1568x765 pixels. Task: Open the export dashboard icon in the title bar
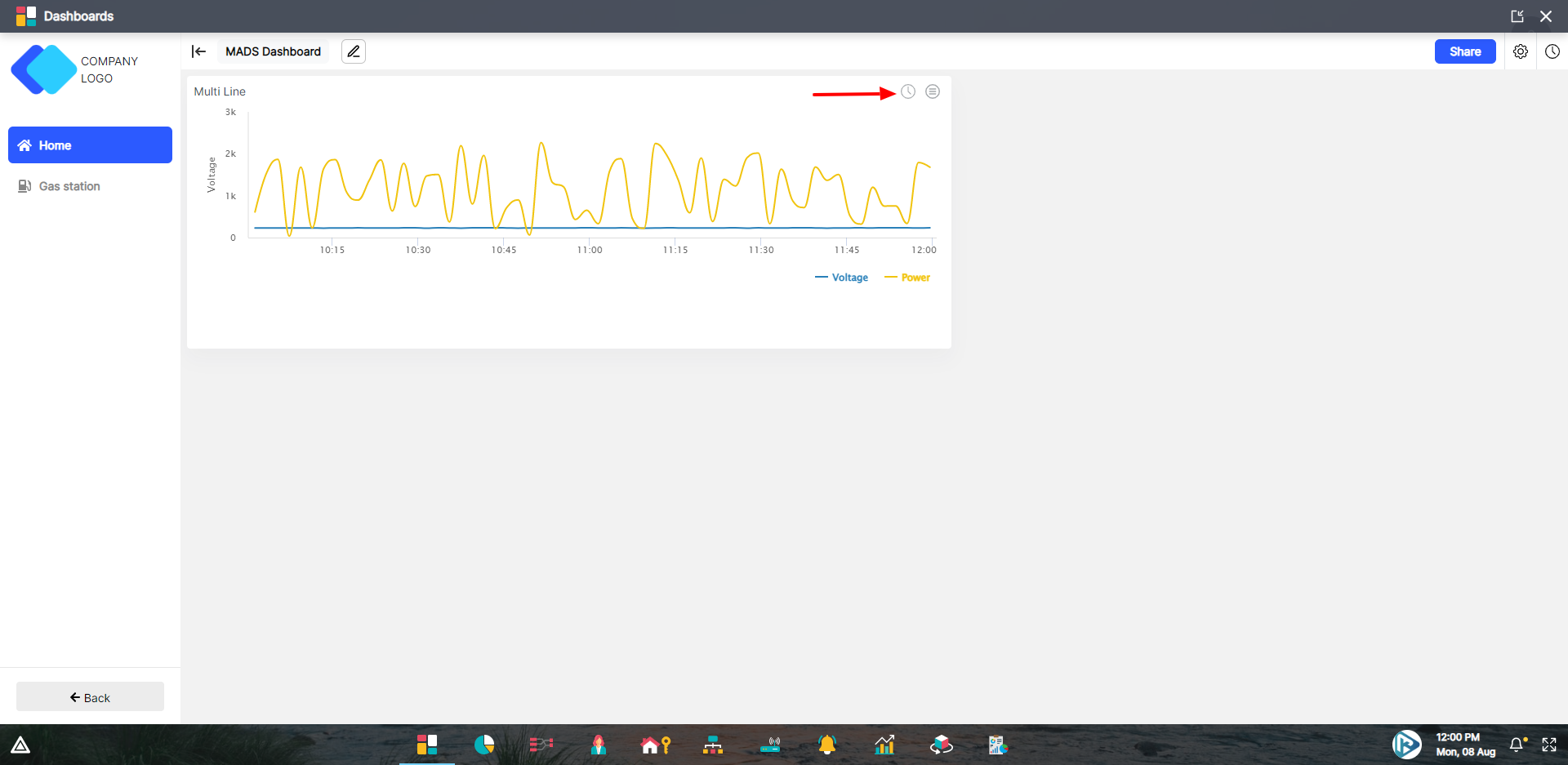pos(1517,16)
